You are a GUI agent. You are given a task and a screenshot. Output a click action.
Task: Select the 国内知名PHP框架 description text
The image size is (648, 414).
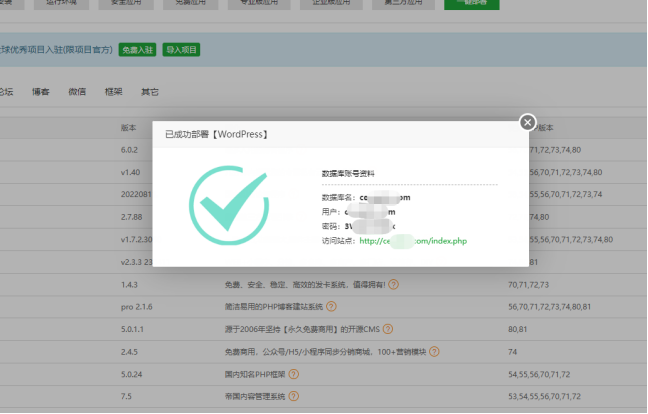(x=255, y=374)
